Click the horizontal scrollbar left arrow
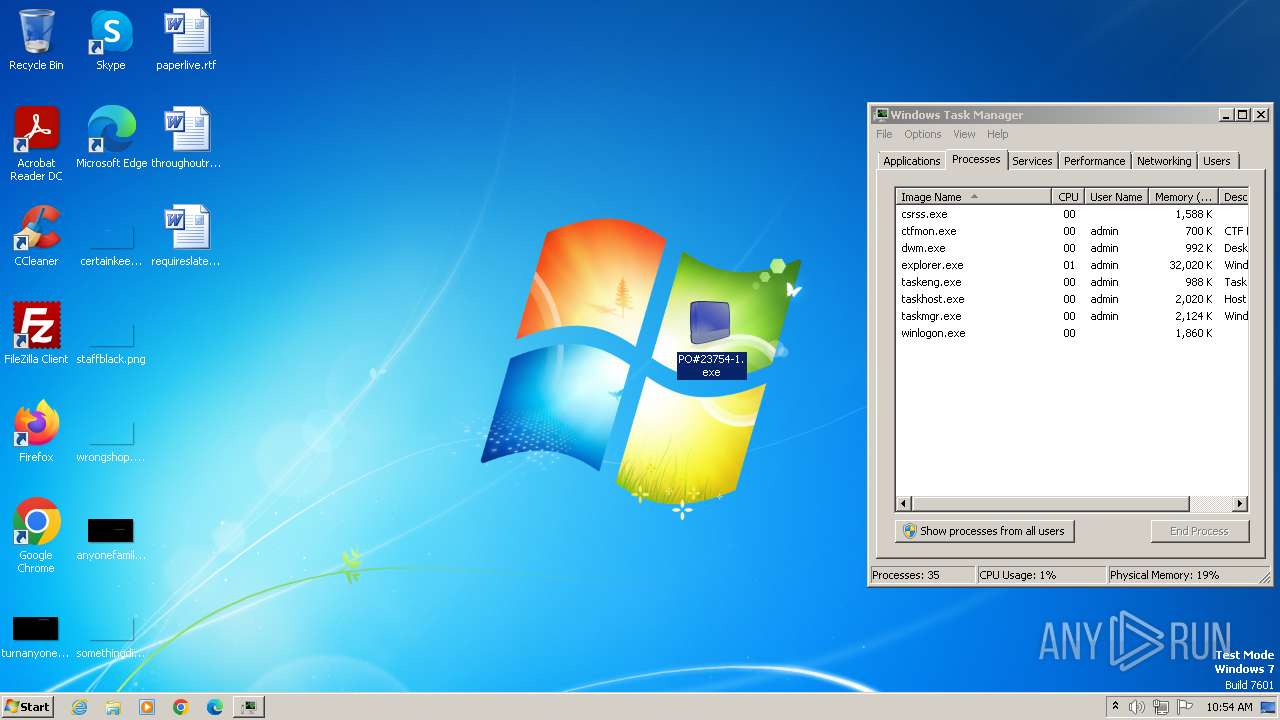 [x=904, y=504]
